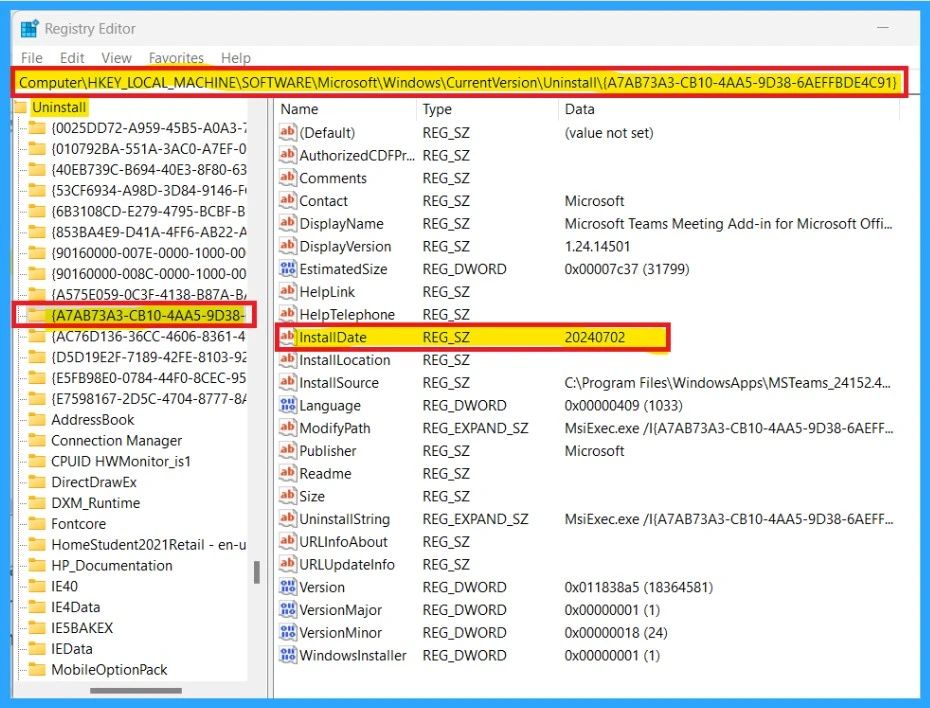Image resolution: width=930 pixels, height=708 pixels.
Task: Click the InstallDate string value icon
Action: [288, 337]
